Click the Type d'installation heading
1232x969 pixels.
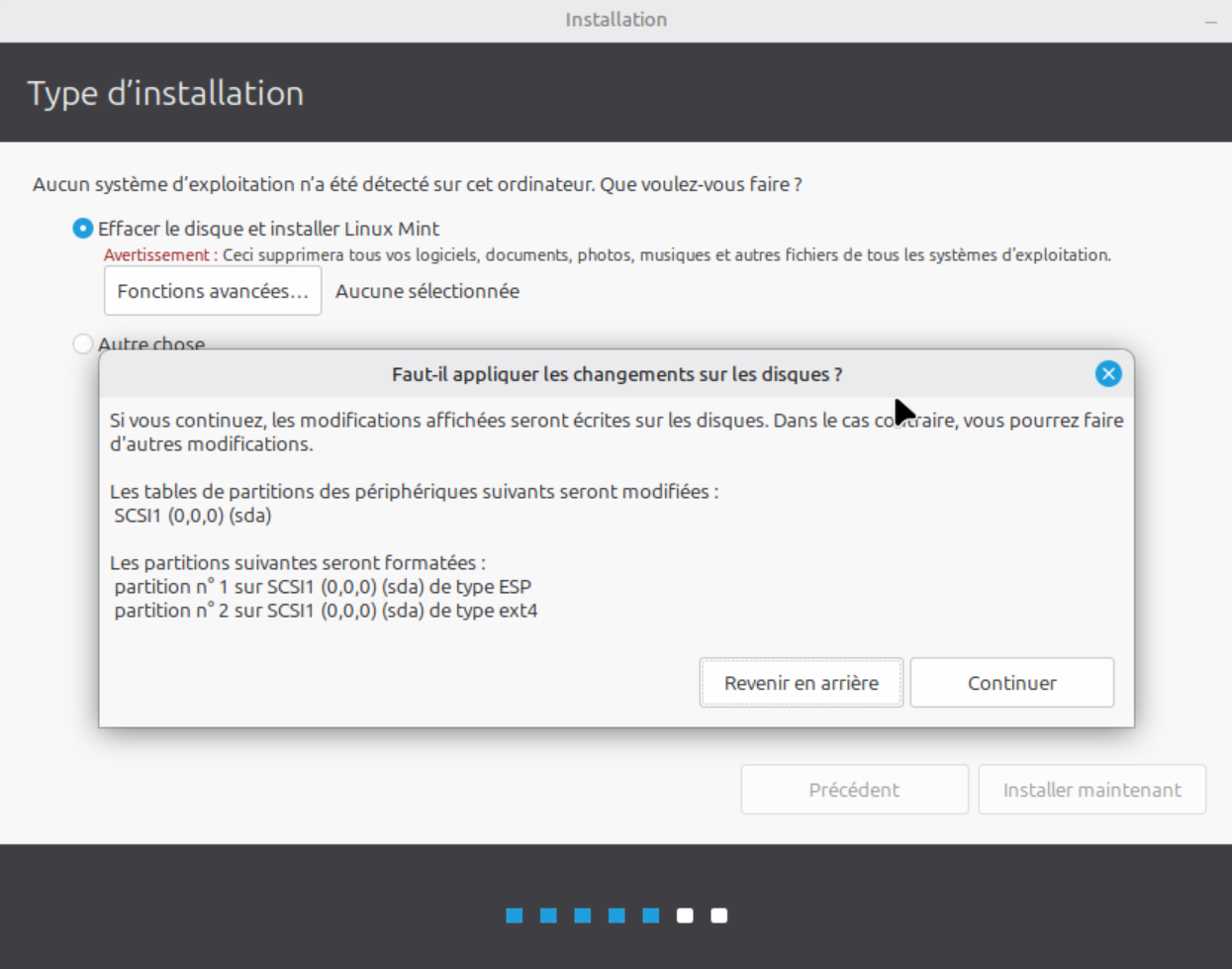click(x=165, y=93)
